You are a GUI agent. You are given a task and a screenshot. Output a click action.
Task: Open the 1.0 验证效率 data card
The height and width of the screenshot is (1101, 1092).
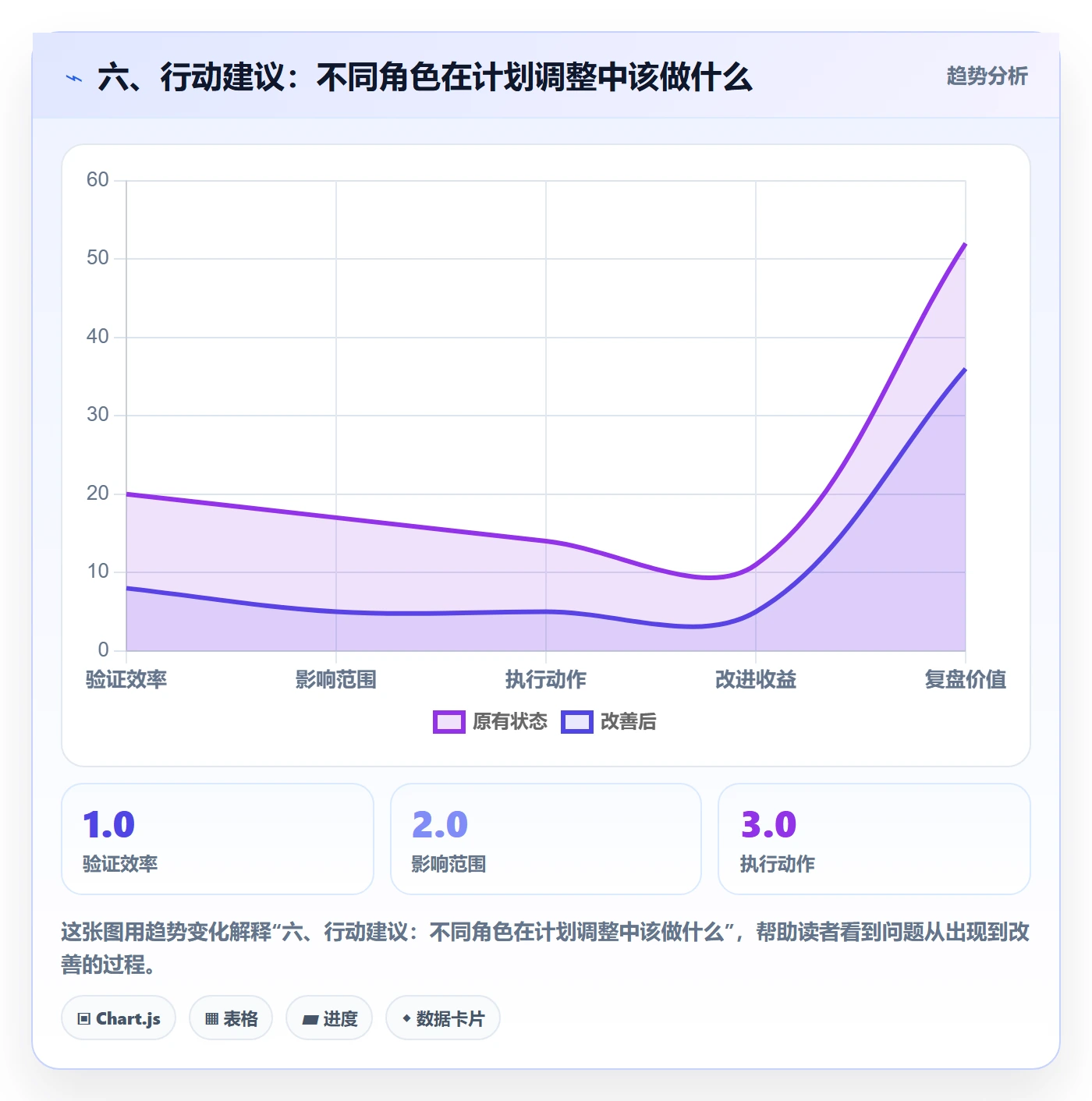click(x=218, y=839)
